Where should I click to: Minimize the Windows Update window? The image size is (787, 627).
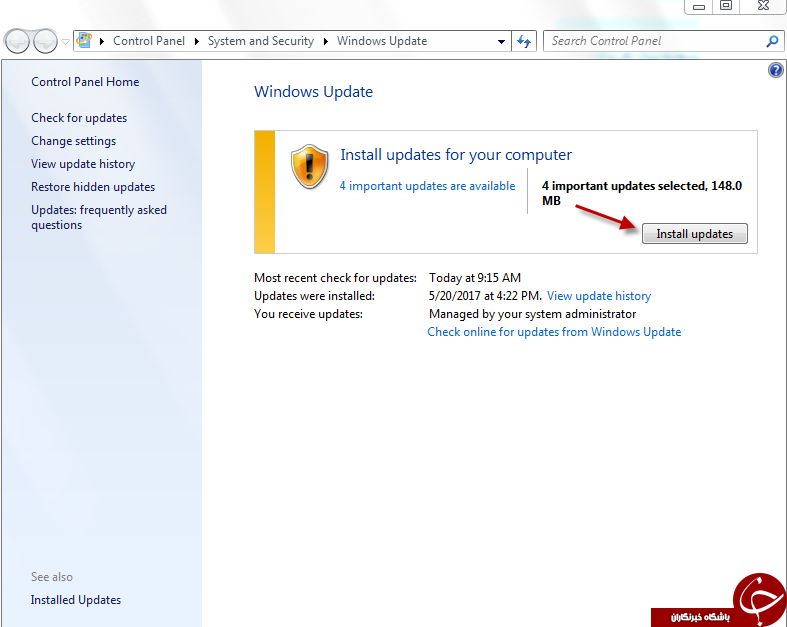pos(699,7)
